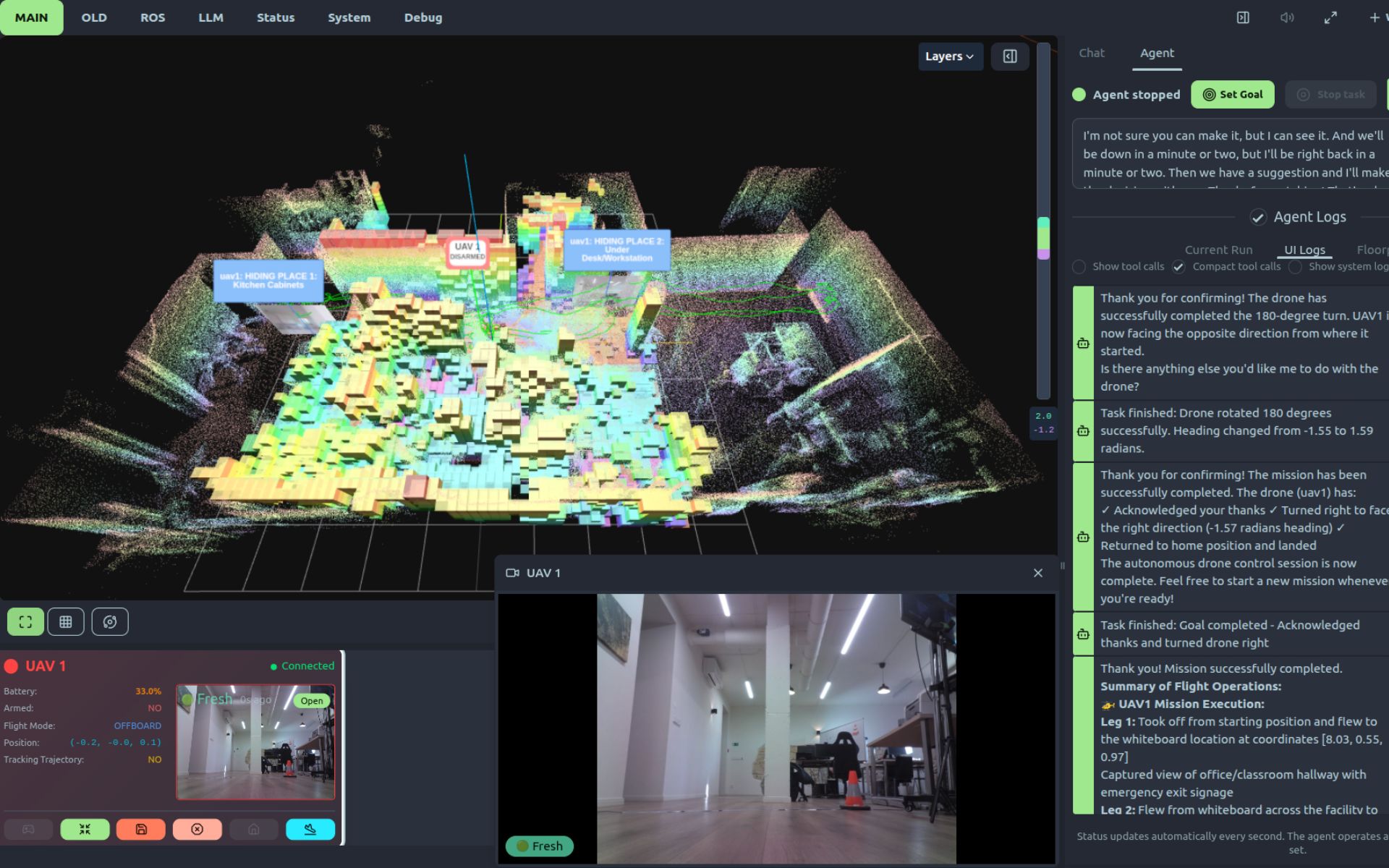Click the green collapse-arrows UAV button
This screenshot has height=868, width=1389.
pos(85,829)
